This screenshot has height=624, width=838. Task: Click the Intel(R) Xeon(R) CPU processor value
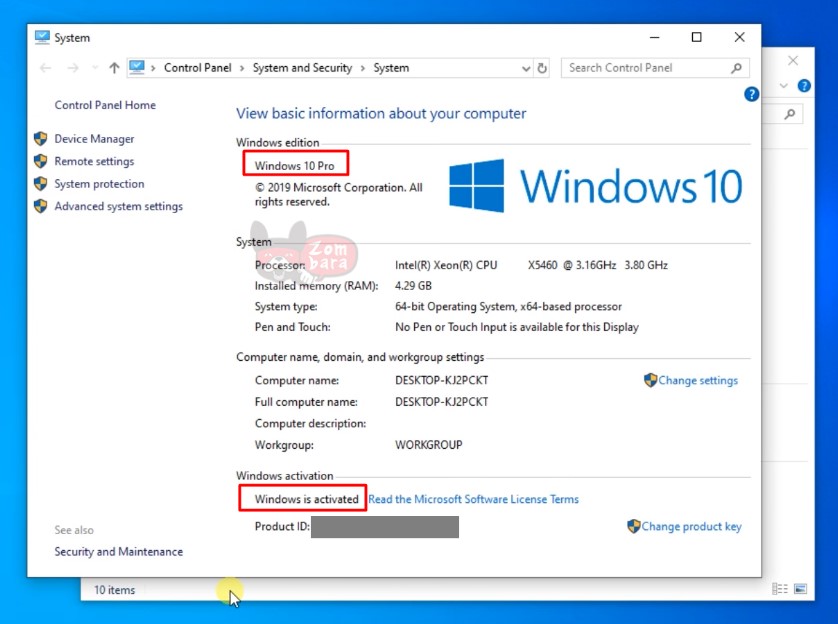pyautogui.click(x=531, y=265)
